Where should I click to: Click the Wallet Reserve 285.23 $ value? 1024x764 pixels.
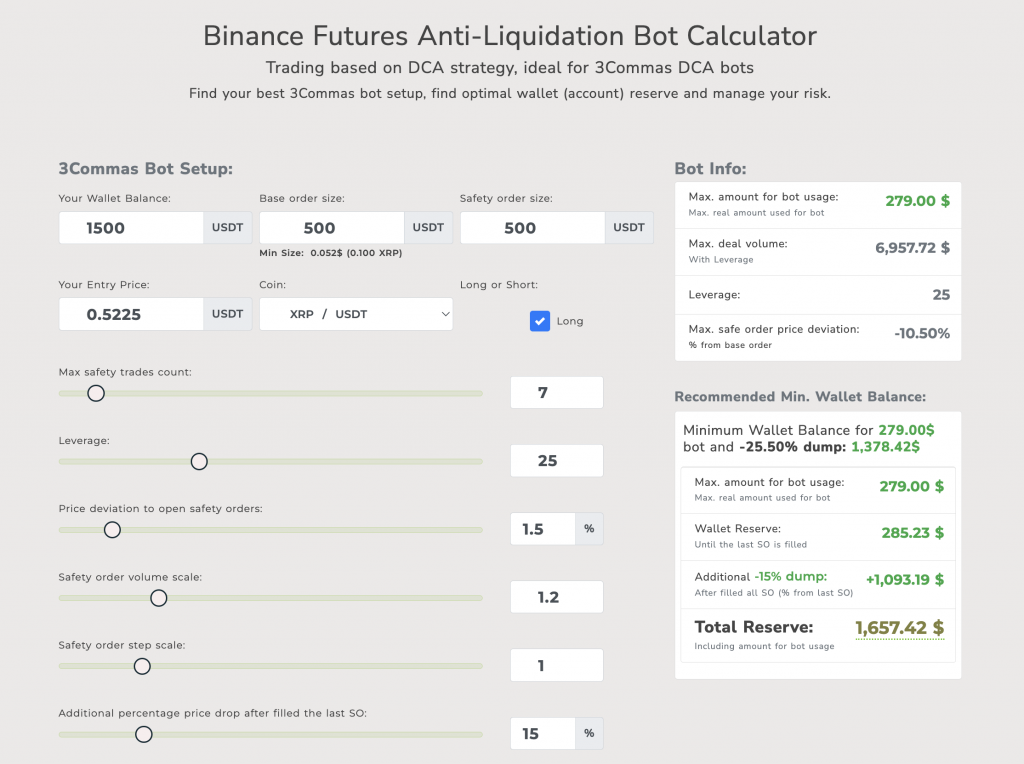point(912,533)
